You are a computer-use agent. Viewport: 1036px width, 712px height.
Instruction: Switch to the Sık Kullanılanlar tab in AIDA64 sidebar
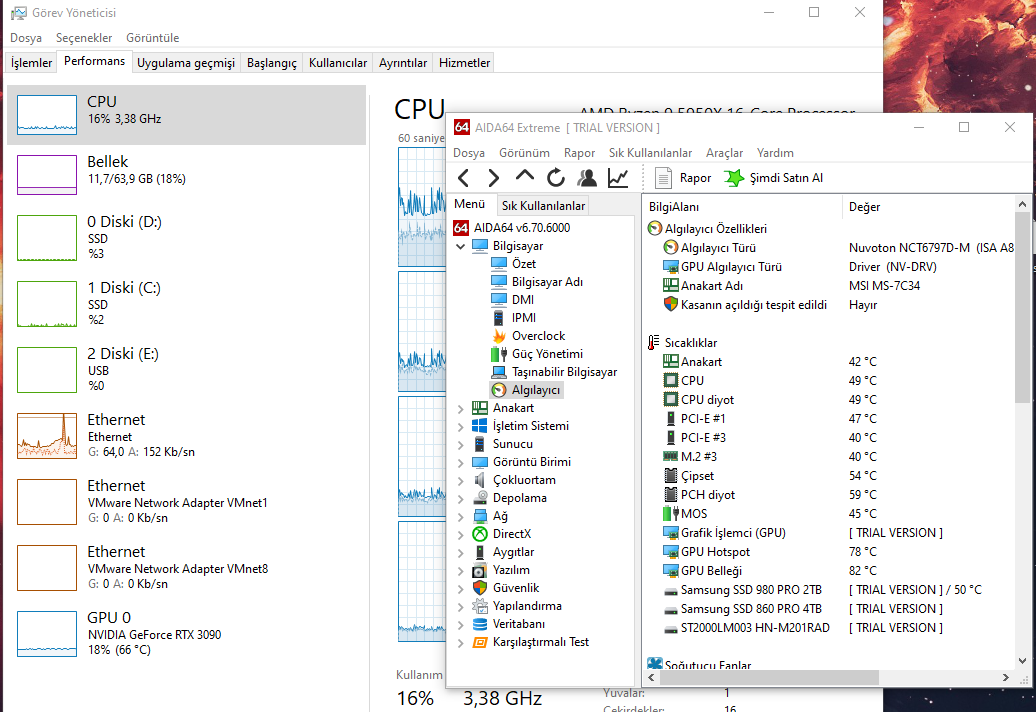tap(543, 205)
